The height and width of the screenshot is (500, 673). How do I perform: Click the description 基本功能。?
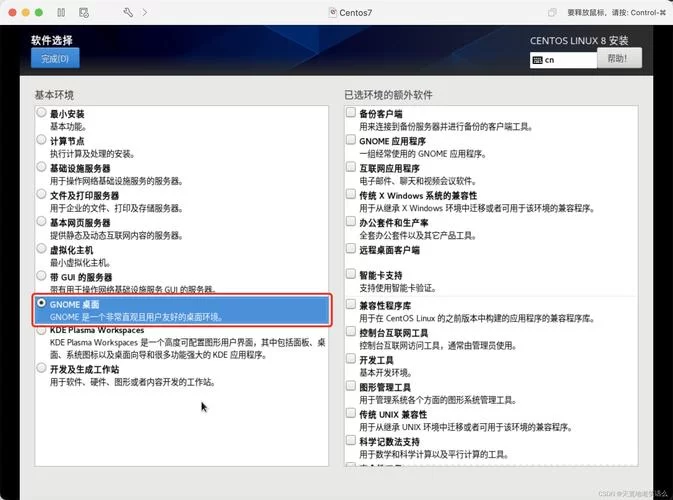[x=69, y=127]
